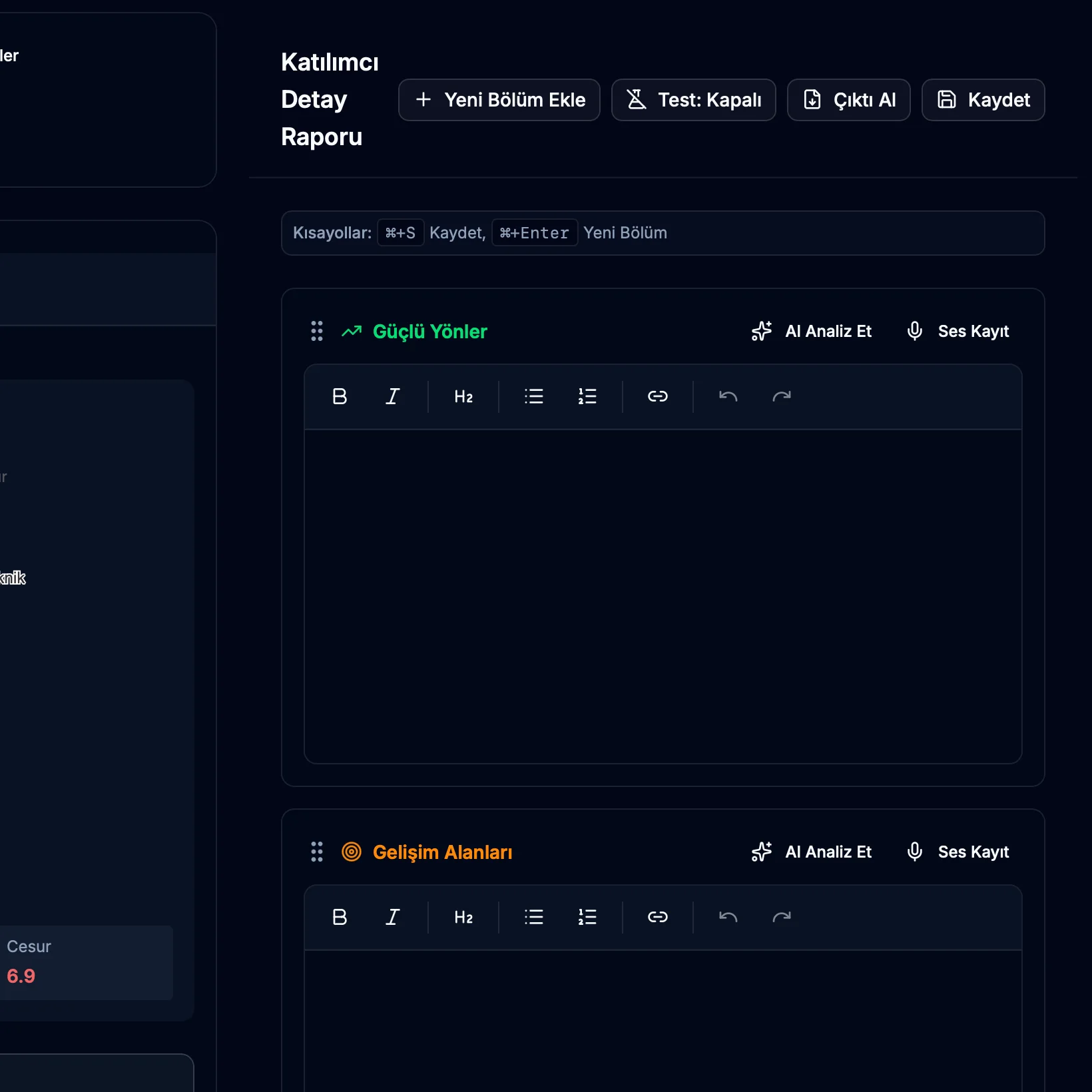Redo edit in Güçlü Yönler editor
This screenshot has width=1092, height=1092.
coord(781,397)
